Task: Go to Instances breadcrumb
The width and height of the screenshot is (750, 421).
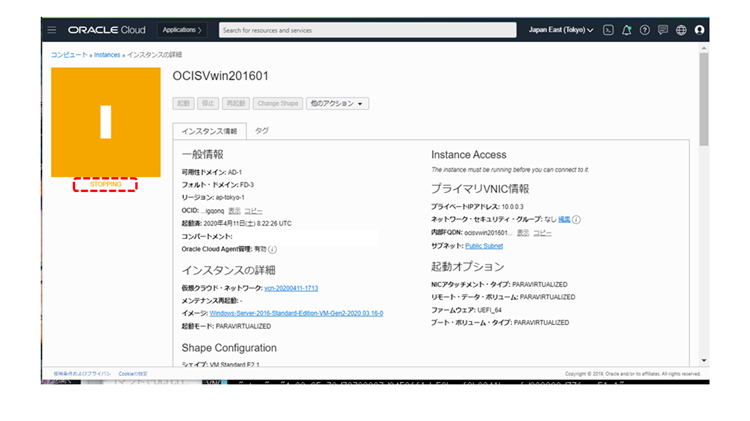Action: click(107, 55)
